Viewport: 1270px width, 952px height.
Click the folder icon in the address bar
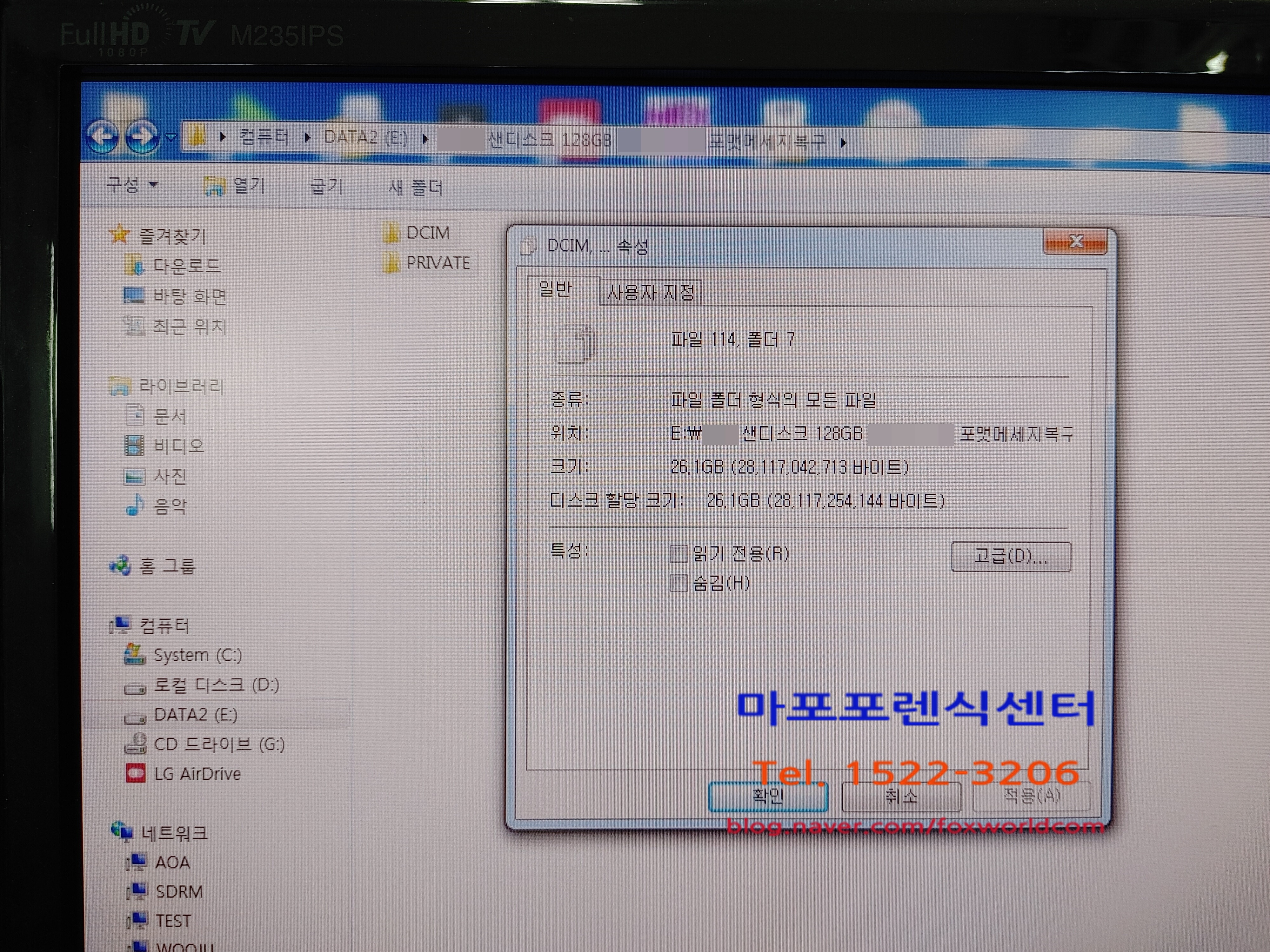tap(197, 136)
